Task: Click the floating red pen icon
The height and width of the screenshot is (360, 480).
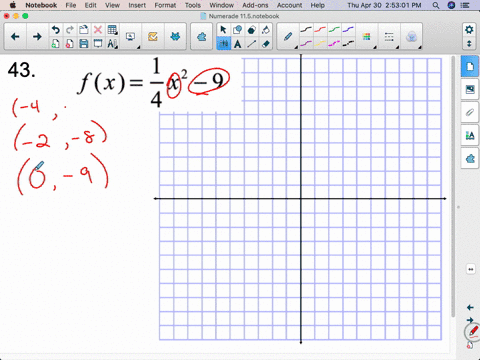Action: click(473, 331)
